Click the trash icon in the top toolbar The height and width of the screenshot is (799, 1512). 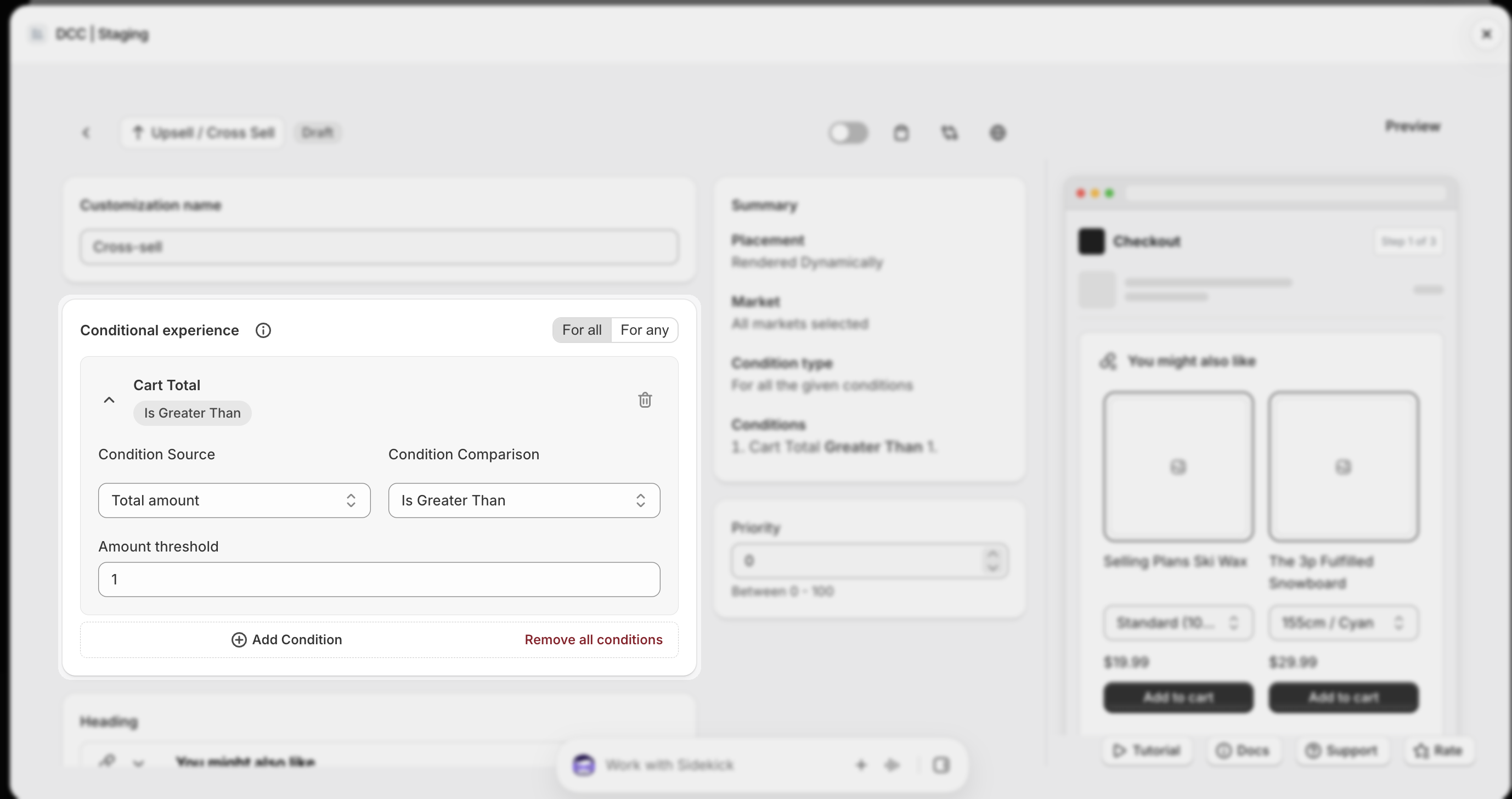click(x=901, y=133)
